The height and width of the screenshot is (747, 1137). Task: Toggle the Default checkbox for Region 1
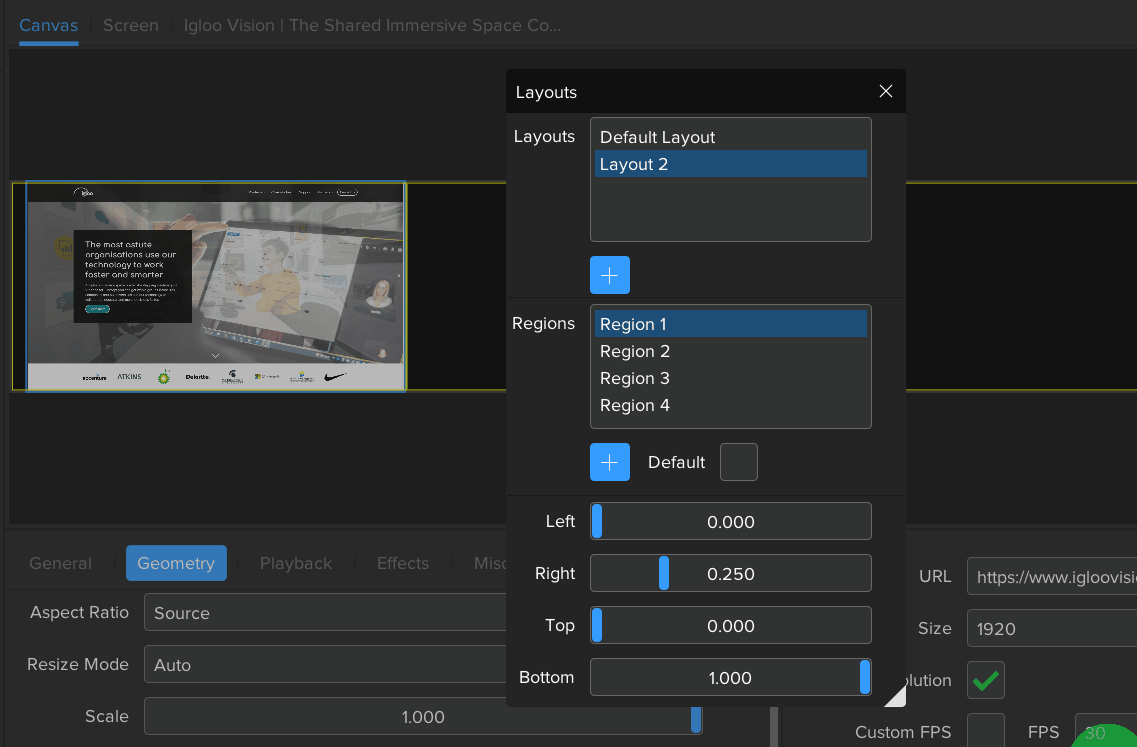738,461
